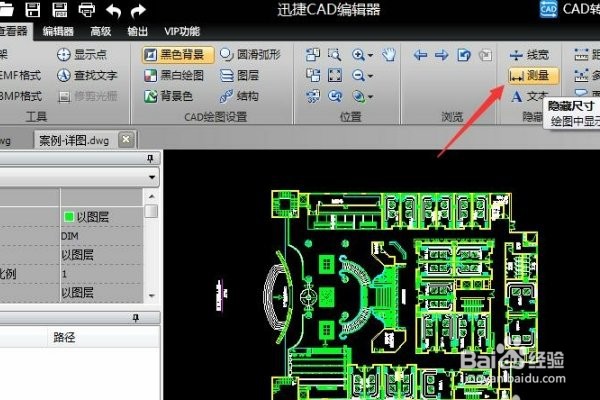Expand the Zoom In dropdown arrow
600x400 pixels.
pyautogui.click(x=370, y=56)
